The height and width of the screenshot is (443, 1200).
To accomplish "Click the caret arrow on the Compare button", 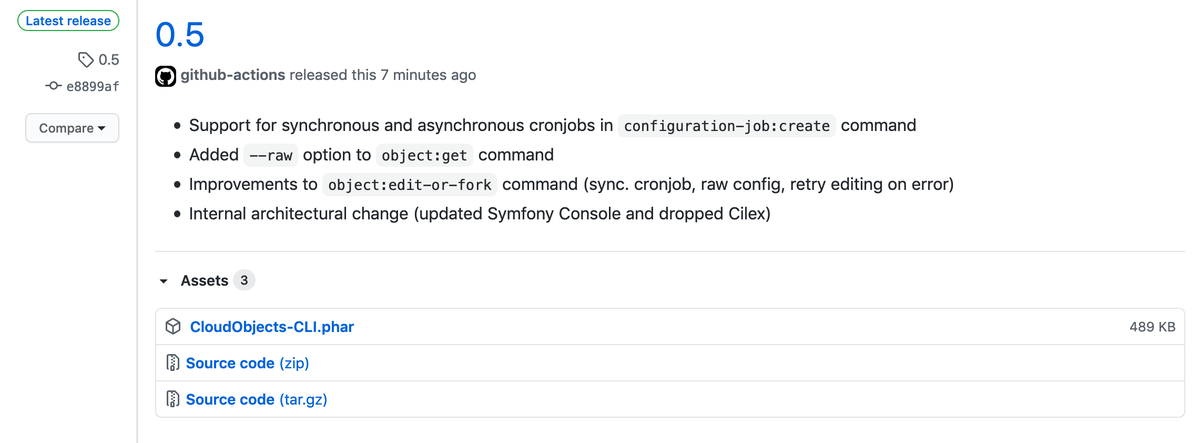I will click(102, 129).
